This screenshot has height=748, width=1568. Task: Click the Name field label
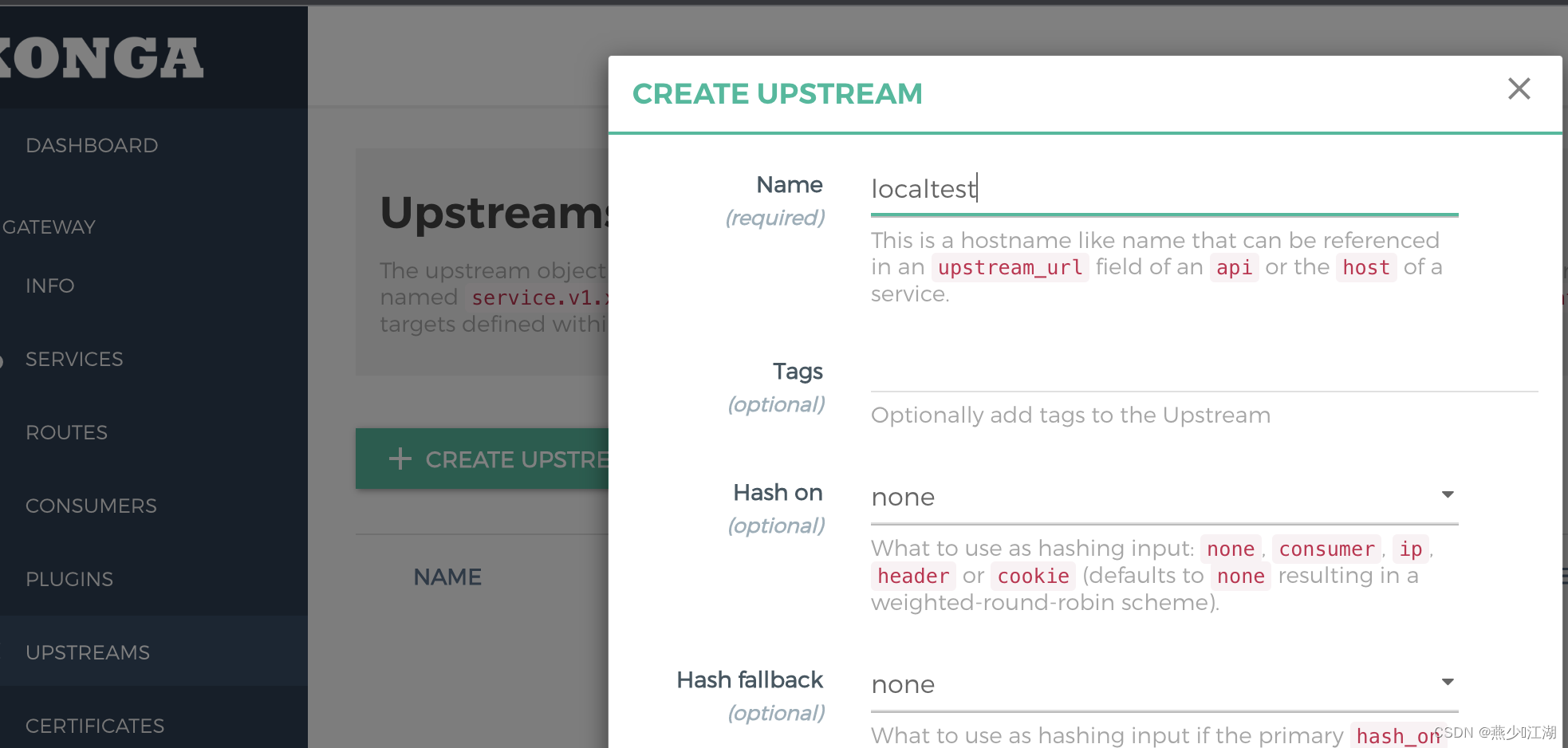tap(790, 185)
